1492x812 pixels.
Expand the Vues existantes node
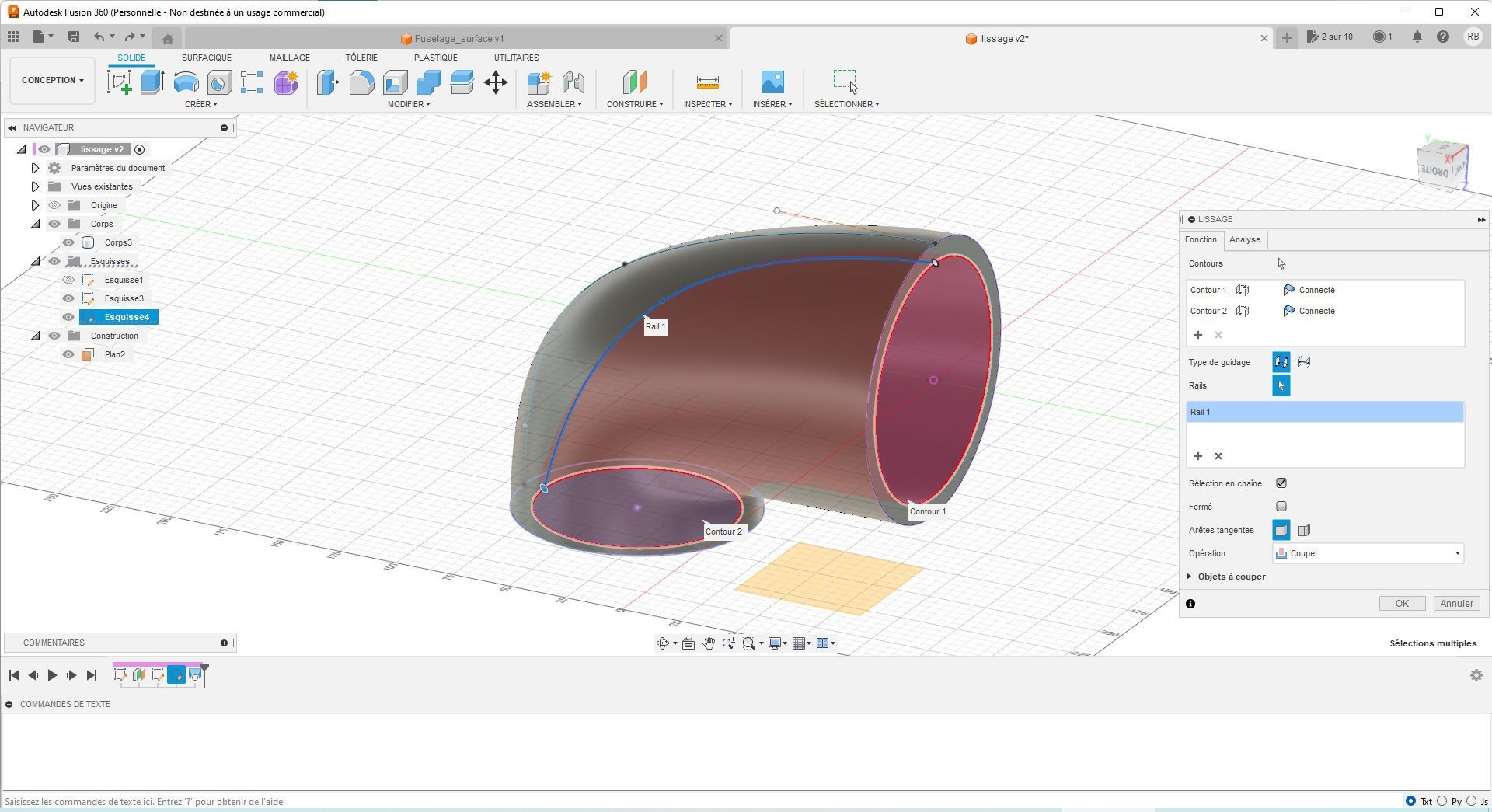35,186
